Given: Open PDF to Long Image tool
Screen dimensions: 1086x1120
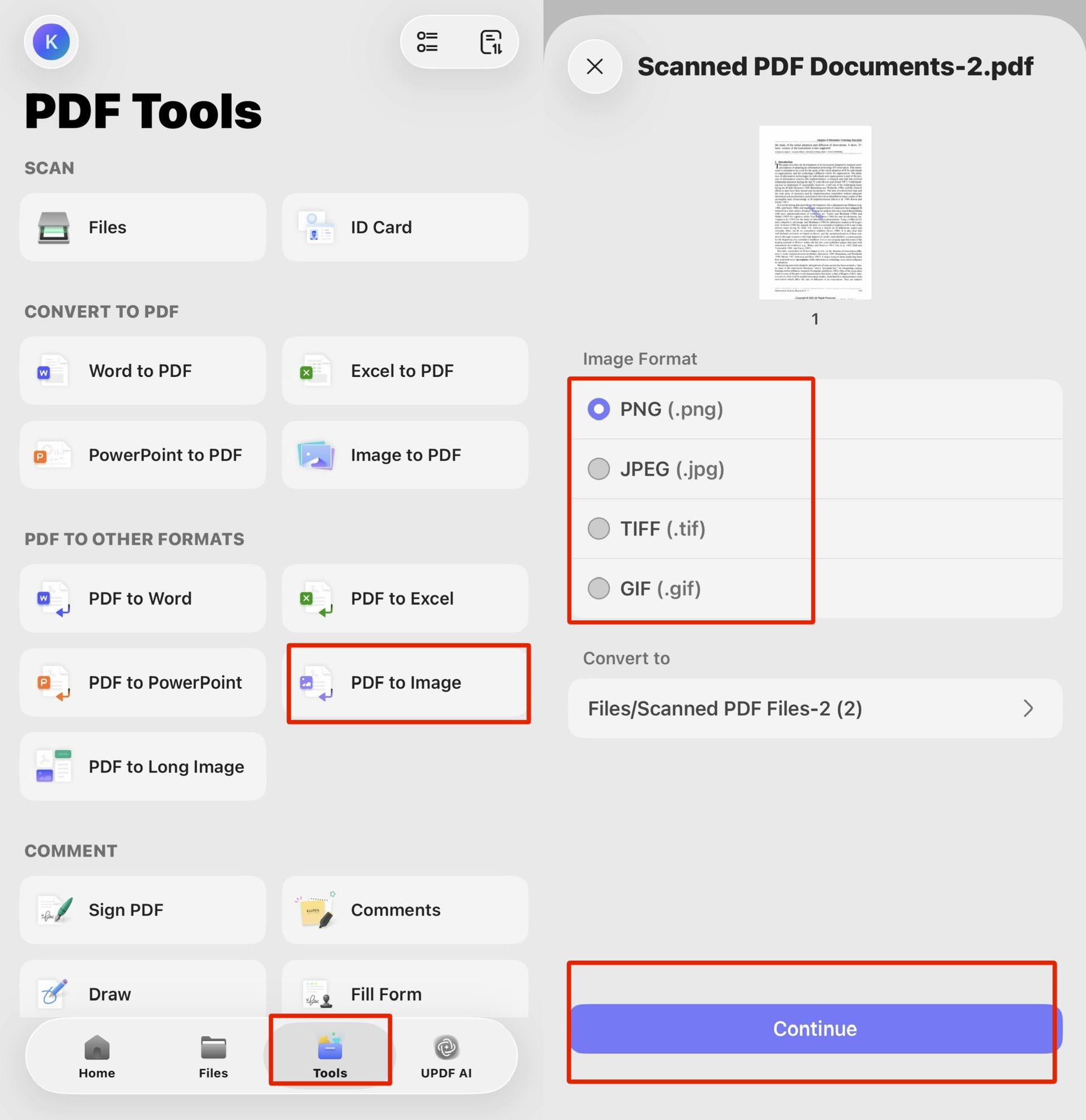Looking at the screenshot, I should point(142,766).
